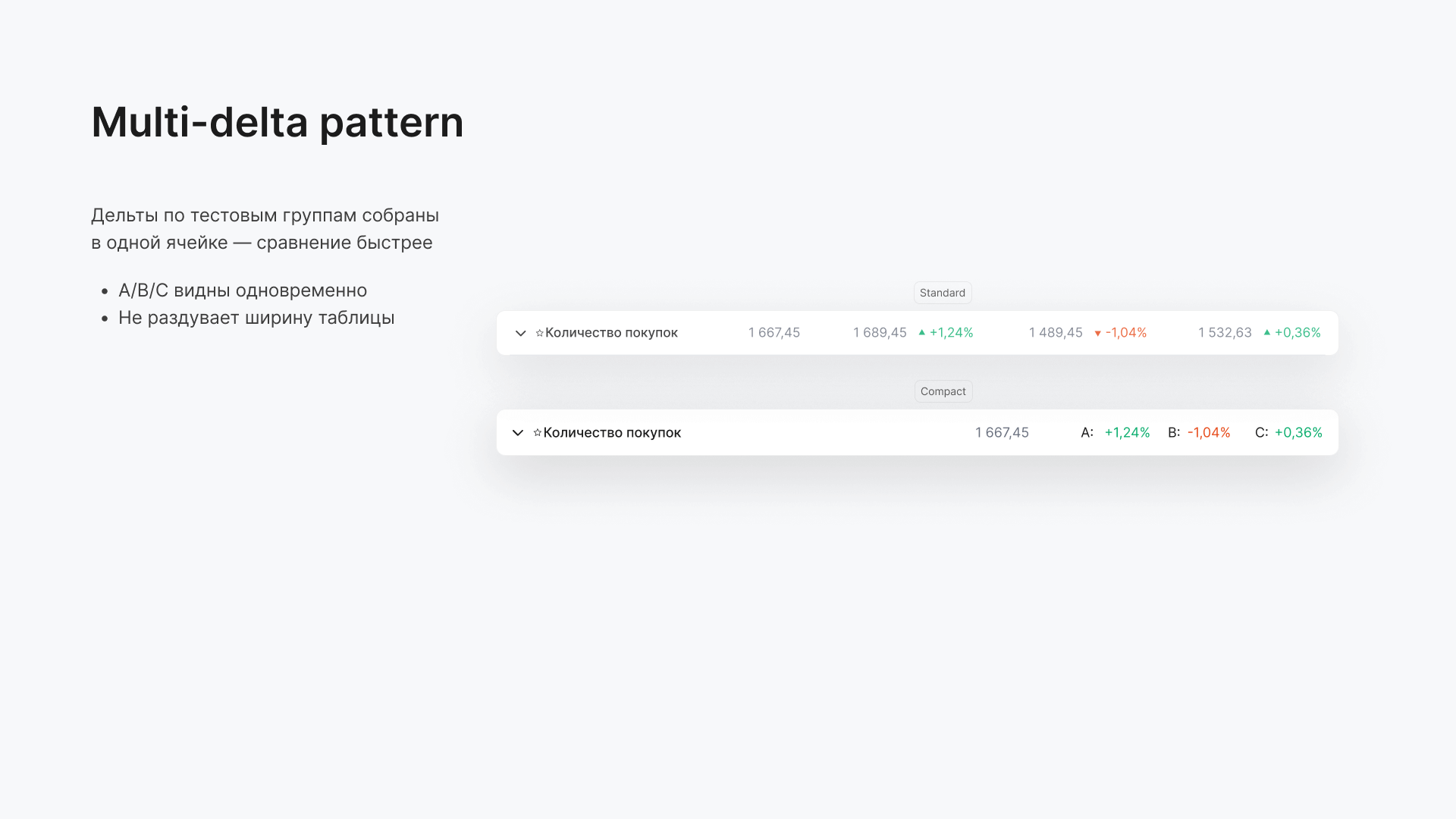Image resolution: width=1456 pixels, height=819 pixels.
Task: Select the baseline value 1 667,45
Action: coord(773,332)
